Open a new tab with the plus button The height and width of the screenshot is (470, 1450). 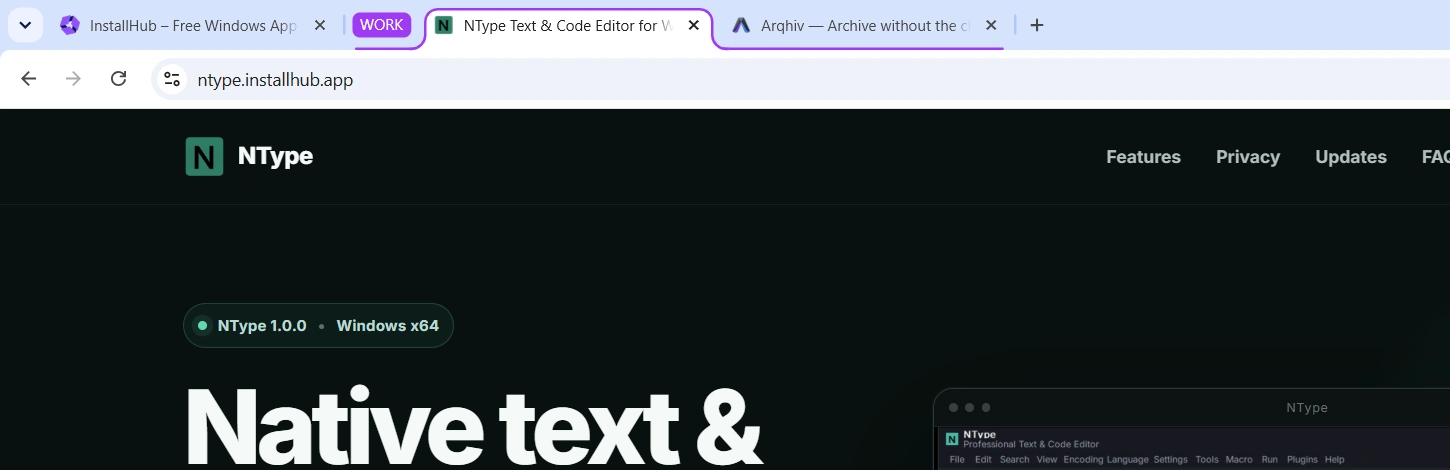pos(1036,26)
